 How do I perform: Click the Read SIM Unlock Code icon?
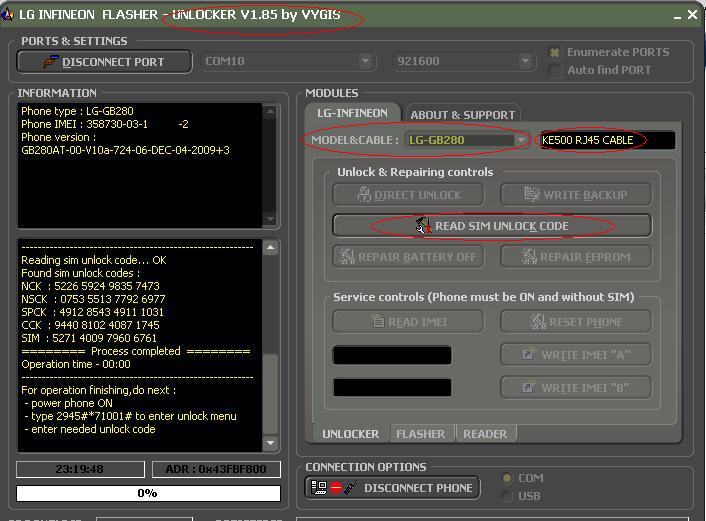click(423, 226)
